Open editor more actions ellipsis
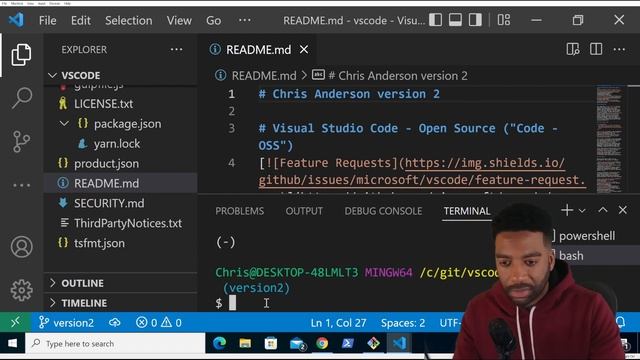 (619, 49)
